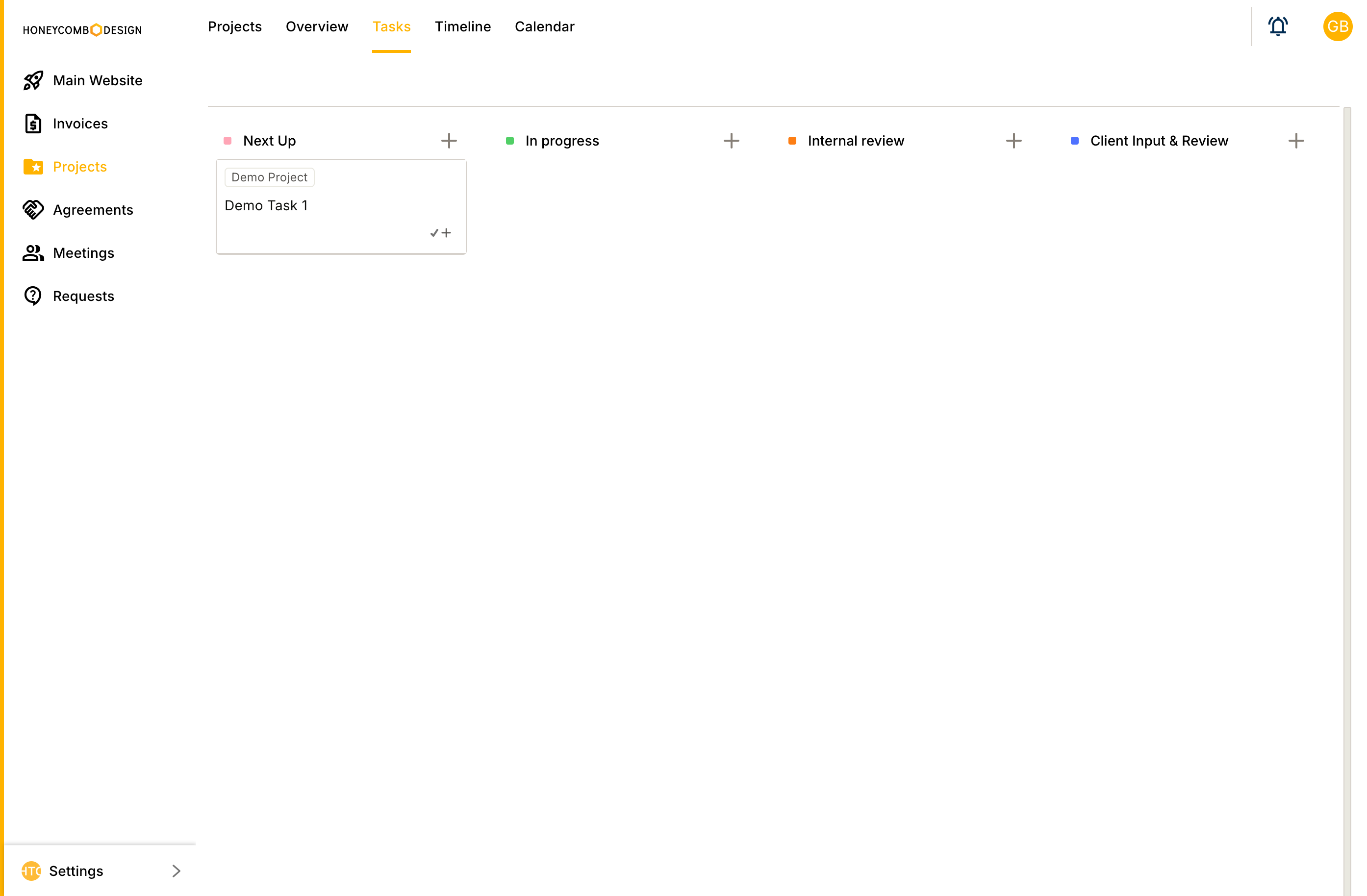Open Meetings from sidebar

84,253
